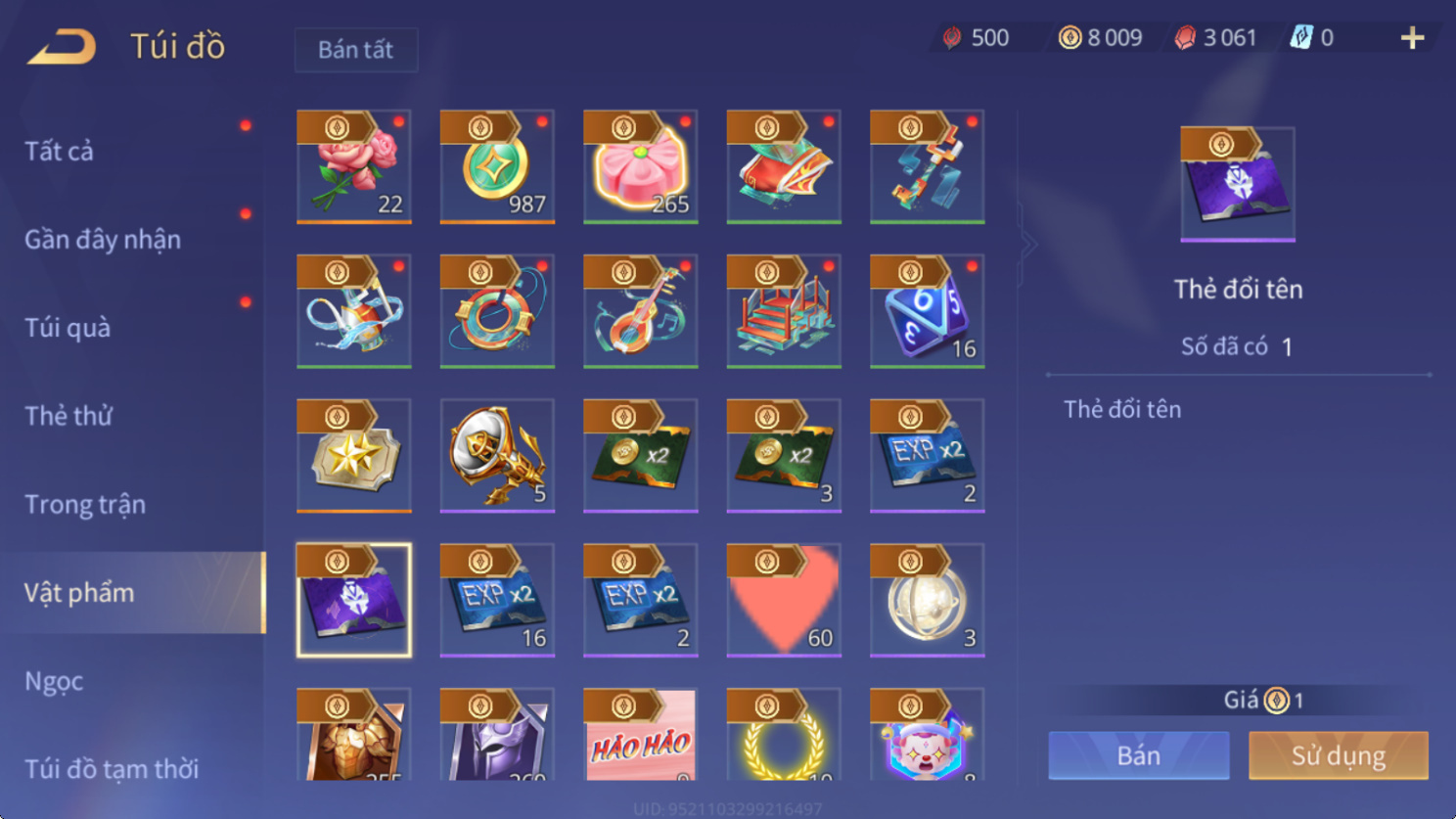Pick the blue dice item with 16
The image size is (1456, 819).
[x=927, y=311]
